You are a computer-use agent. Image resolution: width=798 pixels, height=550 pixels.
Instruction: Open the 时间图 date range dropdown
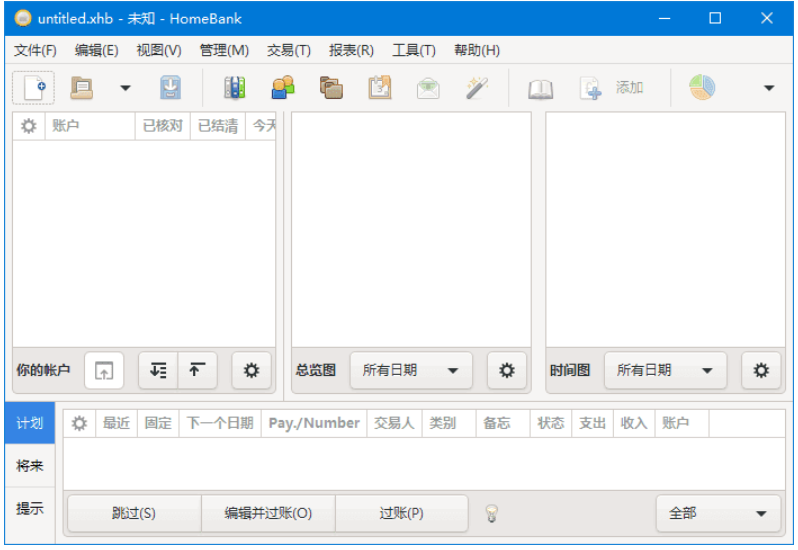(x=665, y=370)
